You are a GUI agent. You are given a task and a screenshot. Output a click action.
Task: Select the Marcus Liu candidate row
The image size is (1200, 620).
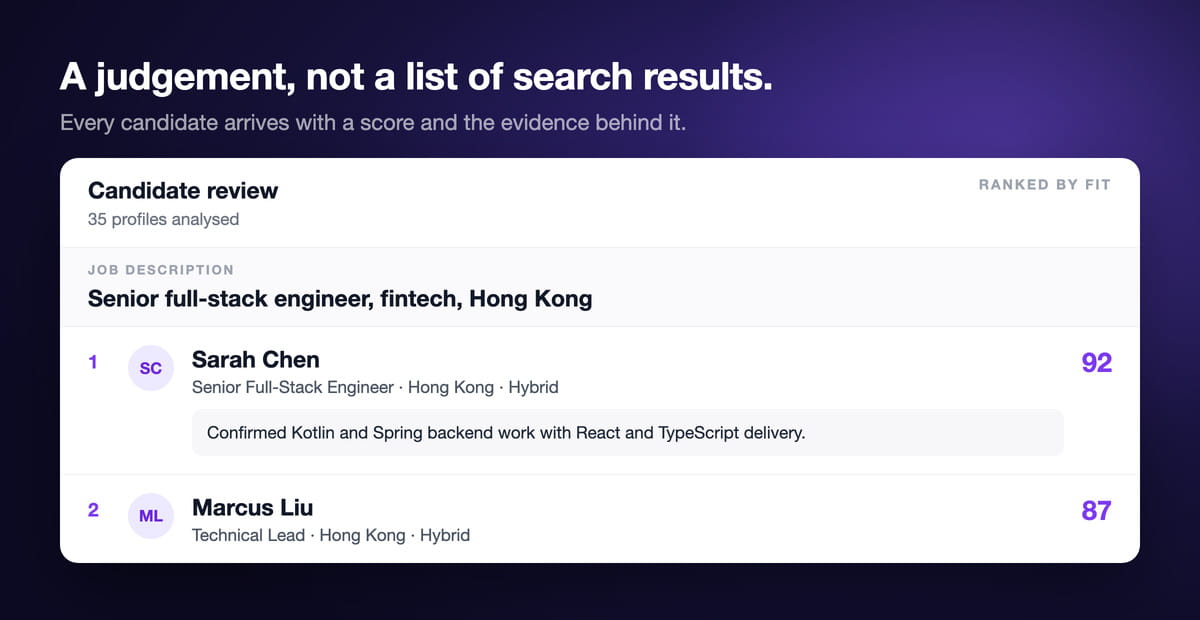(600, 518)
